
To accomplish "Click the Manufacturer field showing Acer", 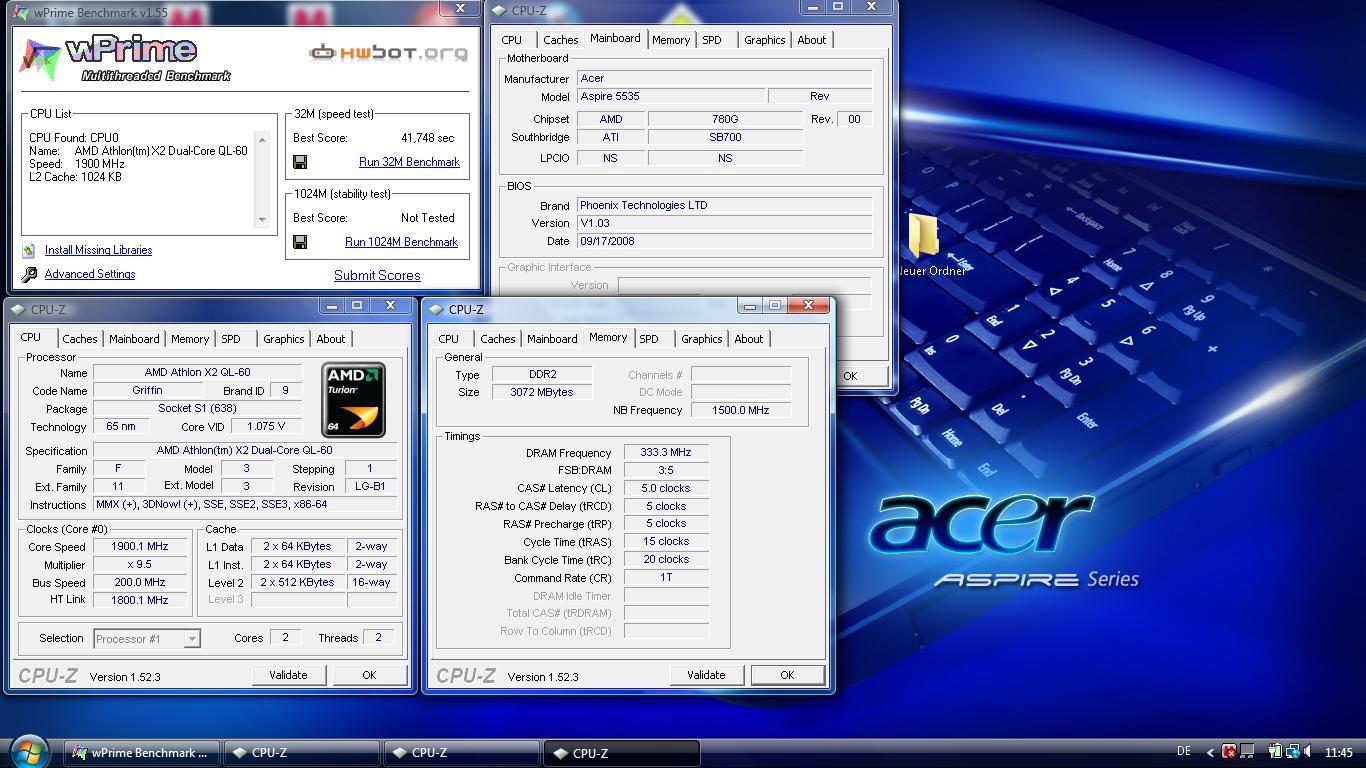I will (x=724, y=78).
